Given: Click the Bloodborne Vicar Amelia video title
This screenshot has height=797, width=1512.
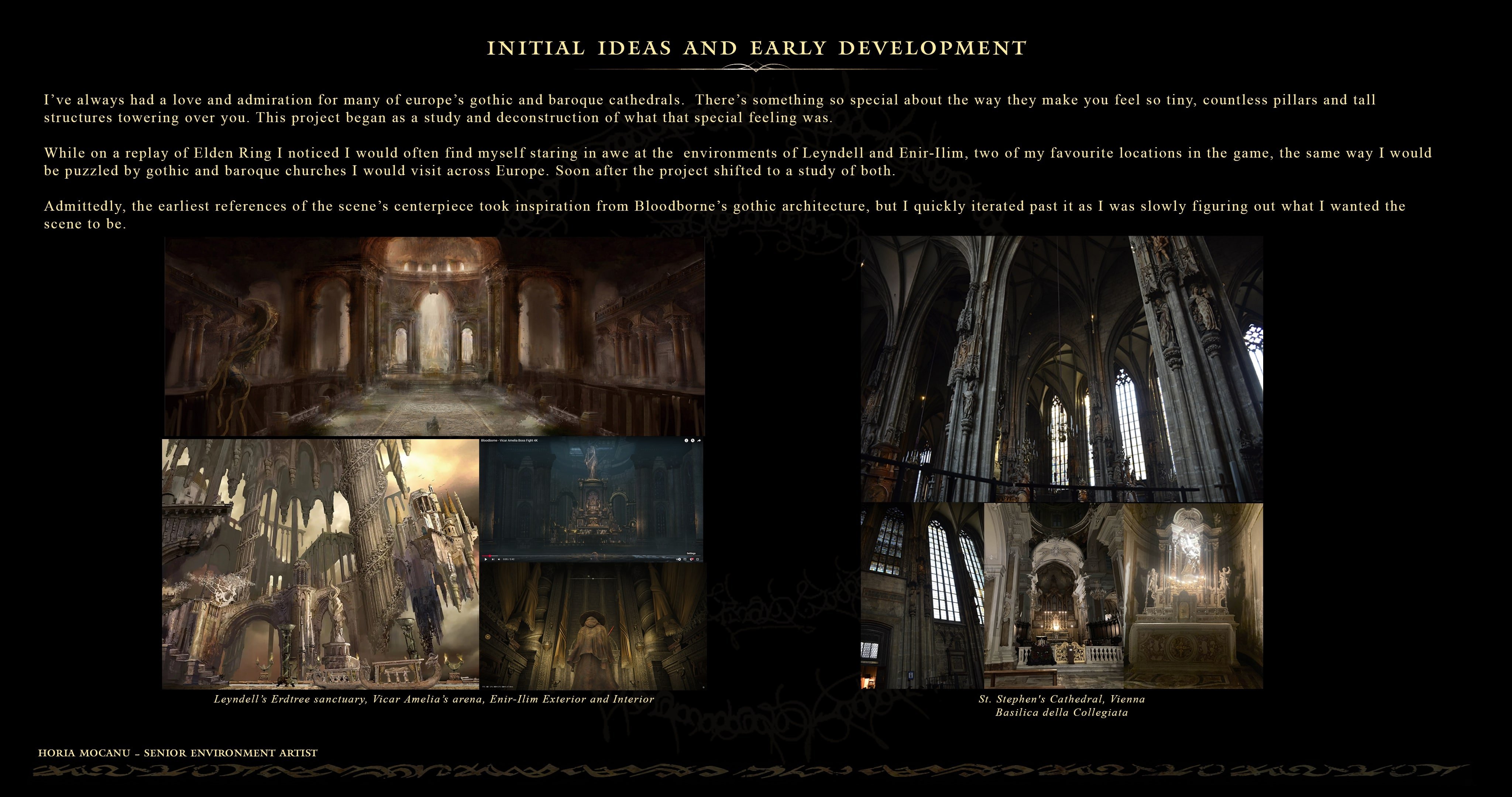Looking at the screenshot, I should coord(509,440).
